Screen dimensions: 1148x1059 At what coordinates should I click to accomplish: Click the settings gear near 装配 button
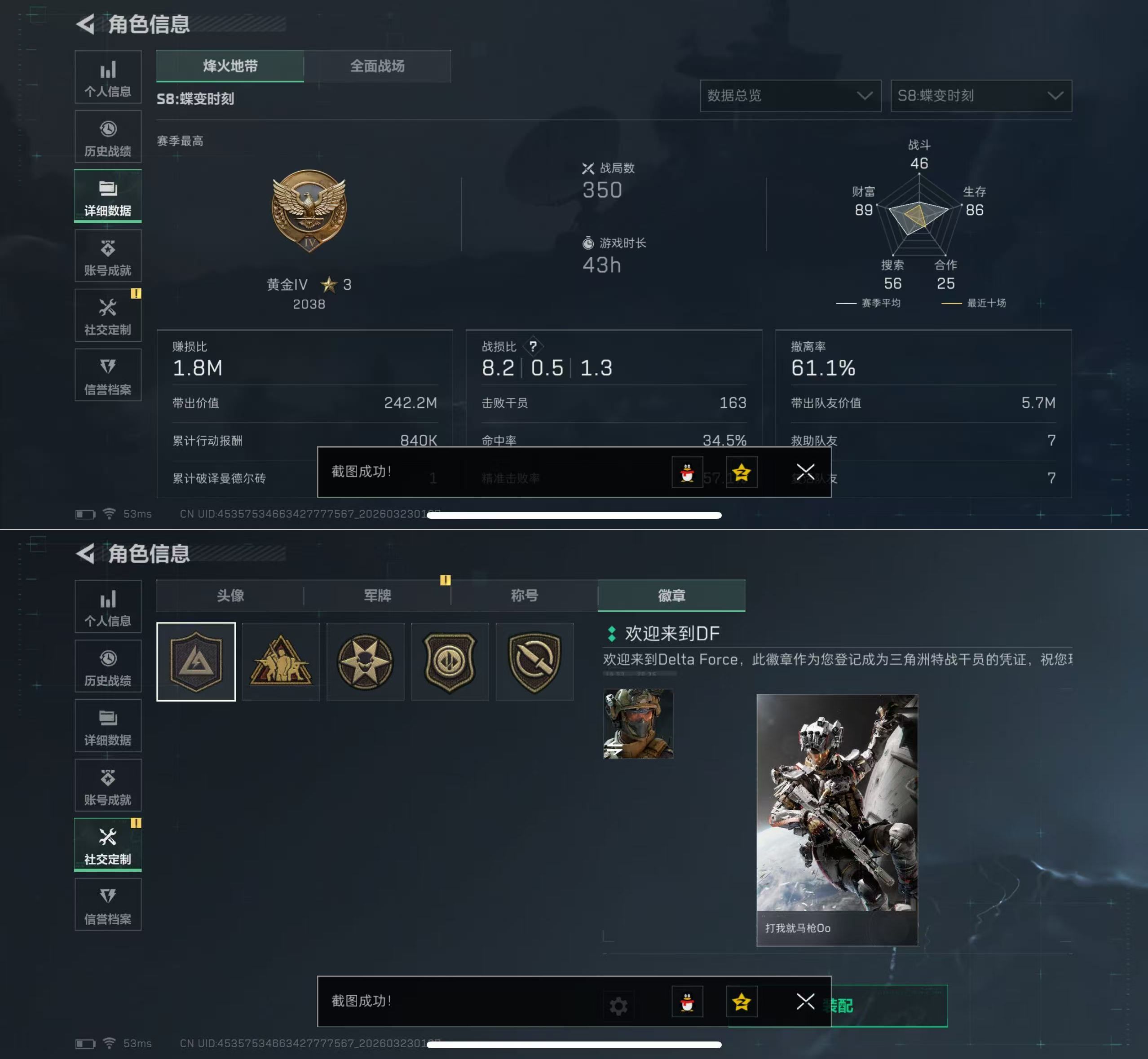618,1006
